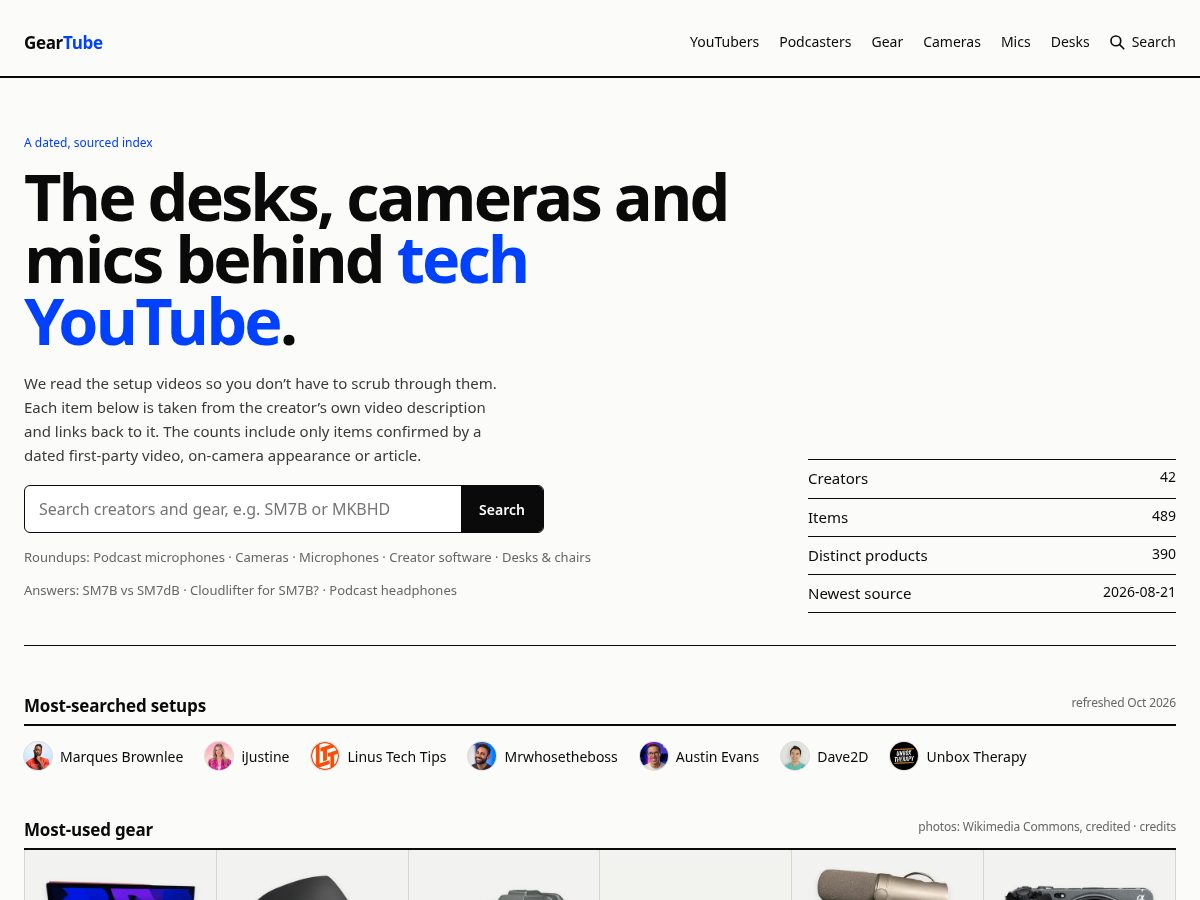Open the Podcast headphones answer
This screenshot has width=1200, height=900.
click(x=393, y=590)
